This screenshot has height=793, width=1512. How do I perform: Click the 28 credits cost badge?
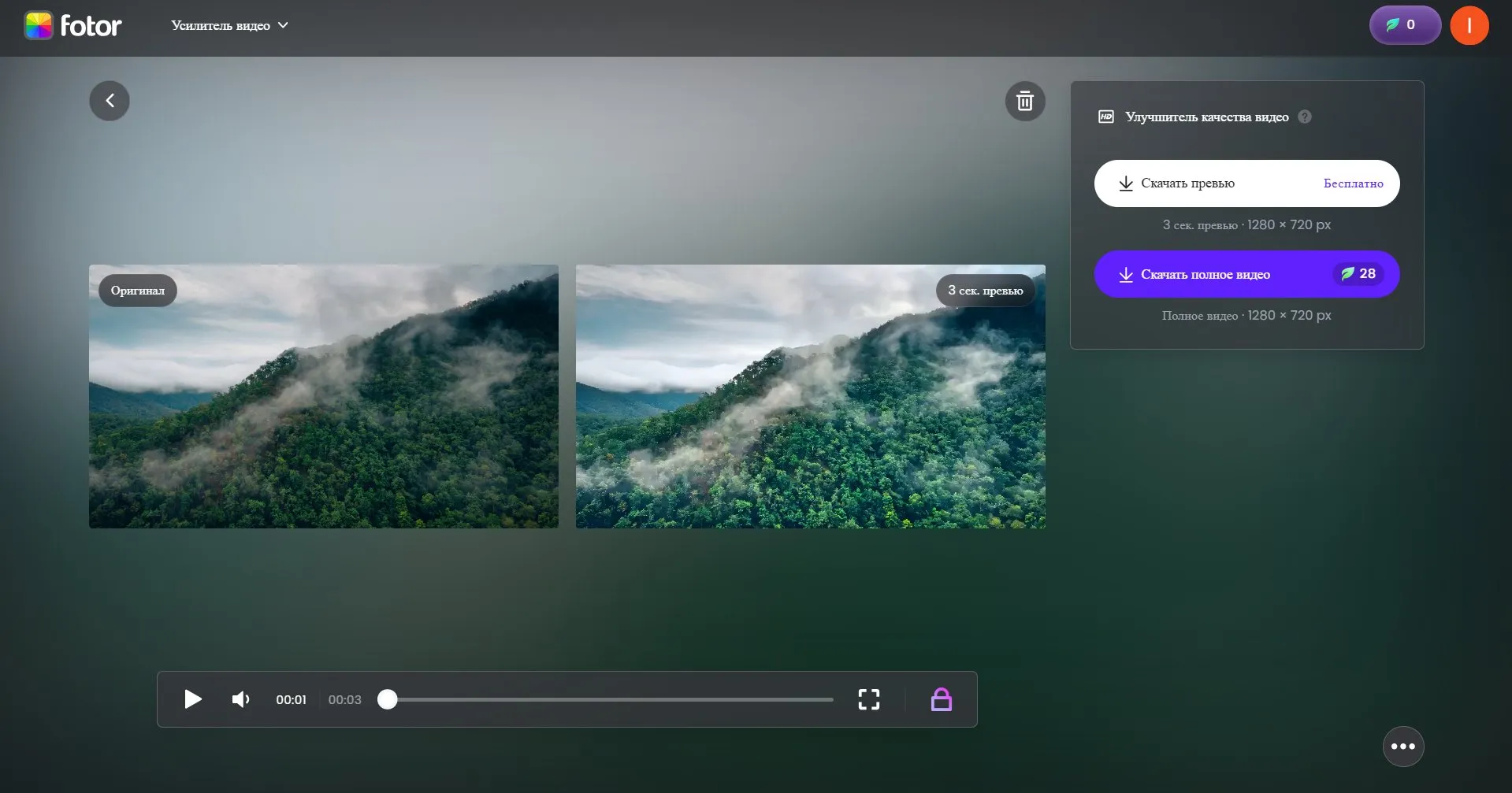tap(1358, 274)
